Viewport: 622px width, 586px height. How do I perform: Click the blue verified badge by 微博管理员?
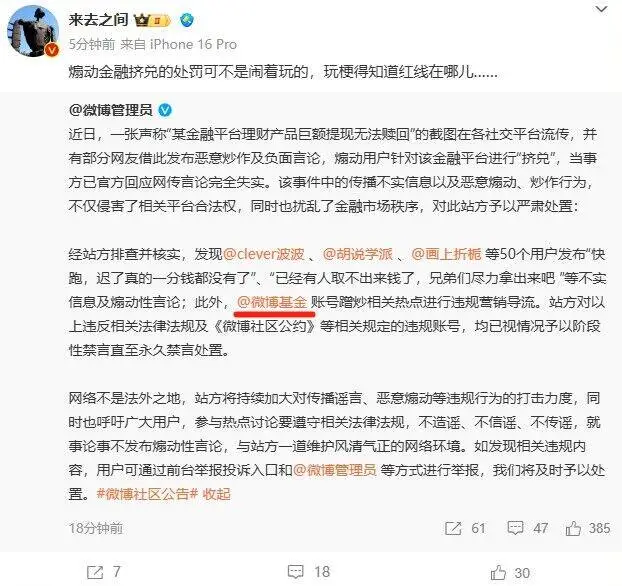tap(165, 110)
